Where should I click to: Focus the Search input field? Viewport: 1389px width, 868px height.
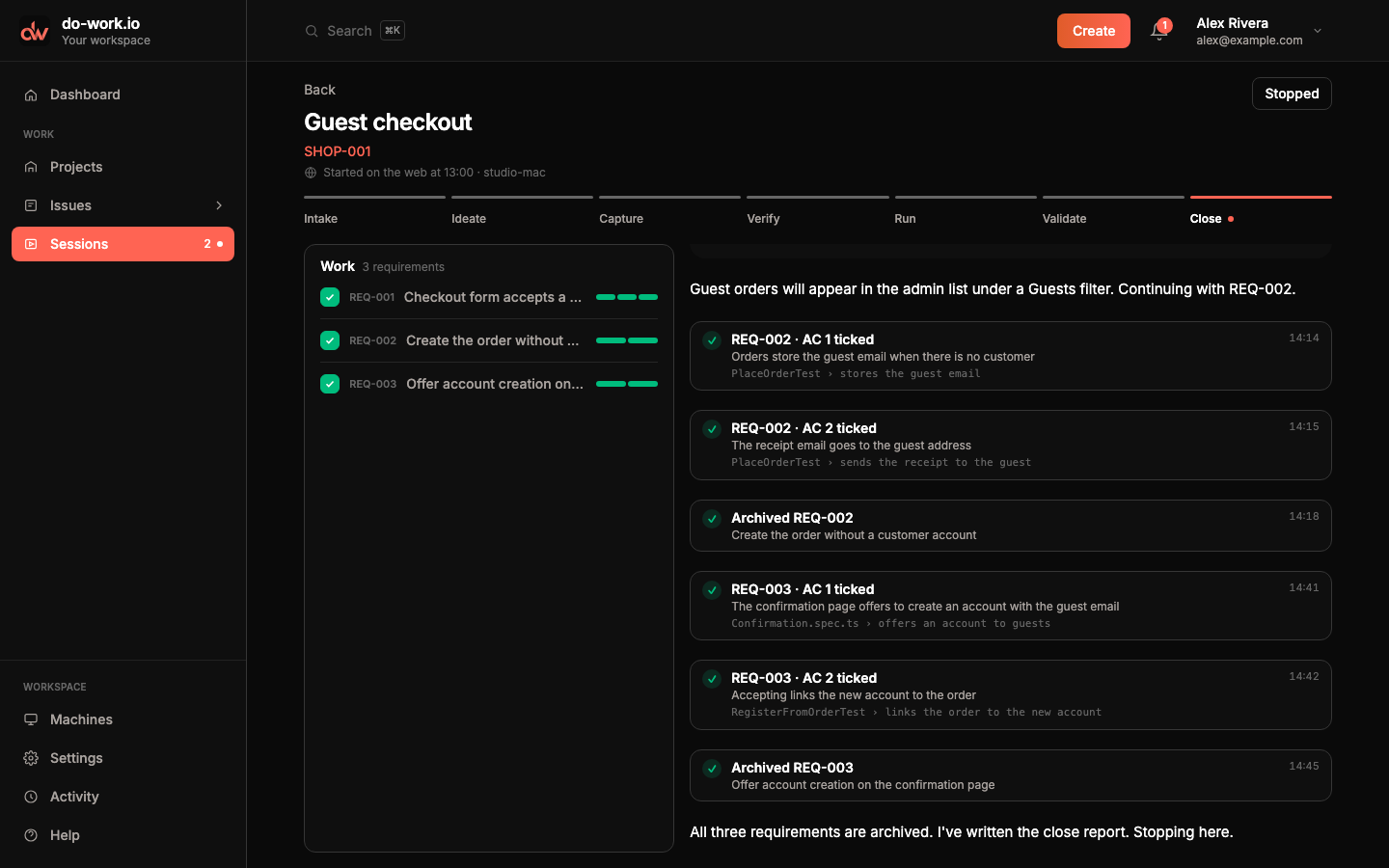click(x=355, y=31)
